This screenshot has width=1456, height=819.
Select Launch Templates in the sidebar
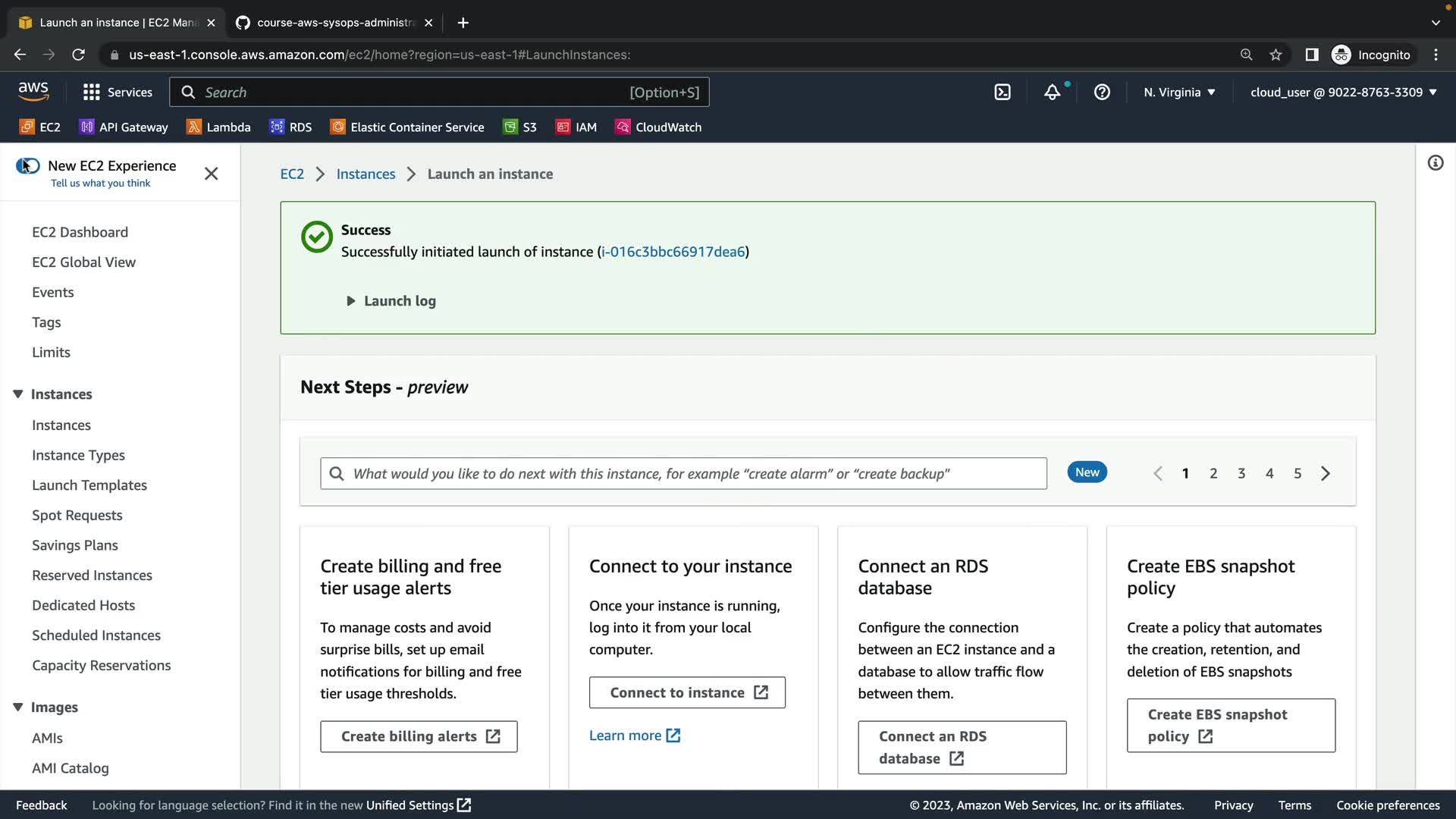pos(89,485)
